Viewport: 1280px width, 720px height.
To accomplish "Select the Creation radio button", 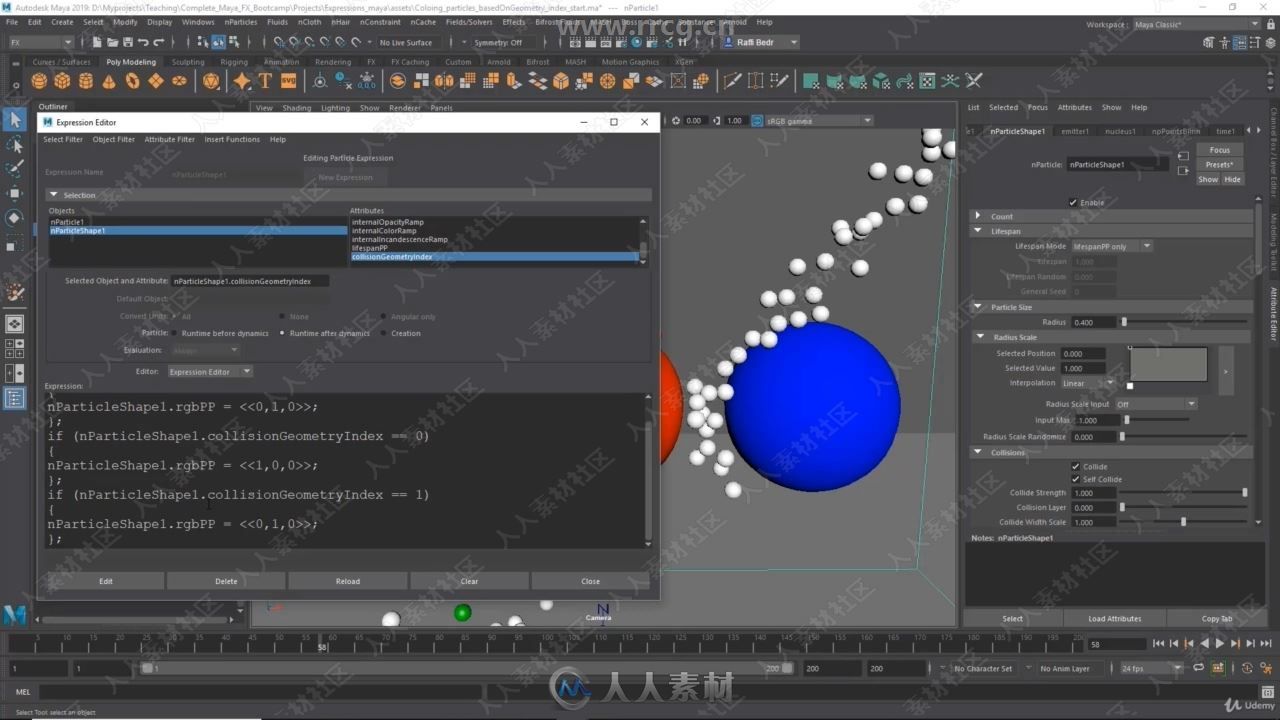I will (x=385, y=333).
